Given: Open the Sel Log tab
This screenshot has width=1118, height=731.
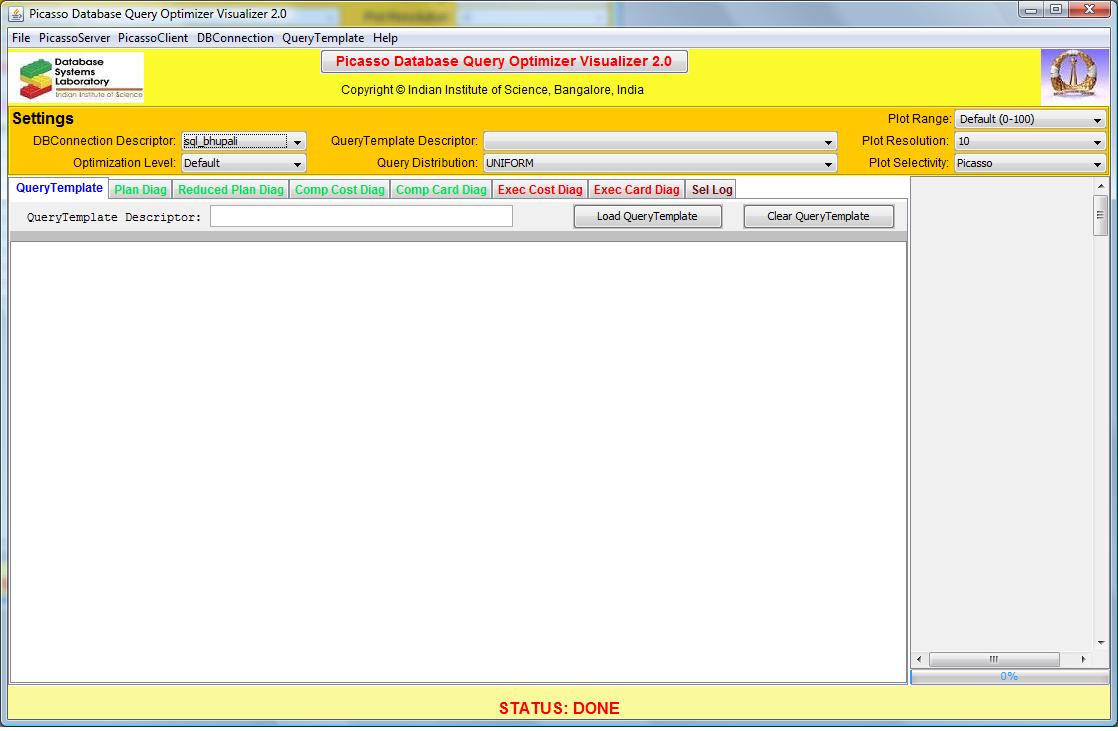Looking at the screenshot, I should [712, 190].
